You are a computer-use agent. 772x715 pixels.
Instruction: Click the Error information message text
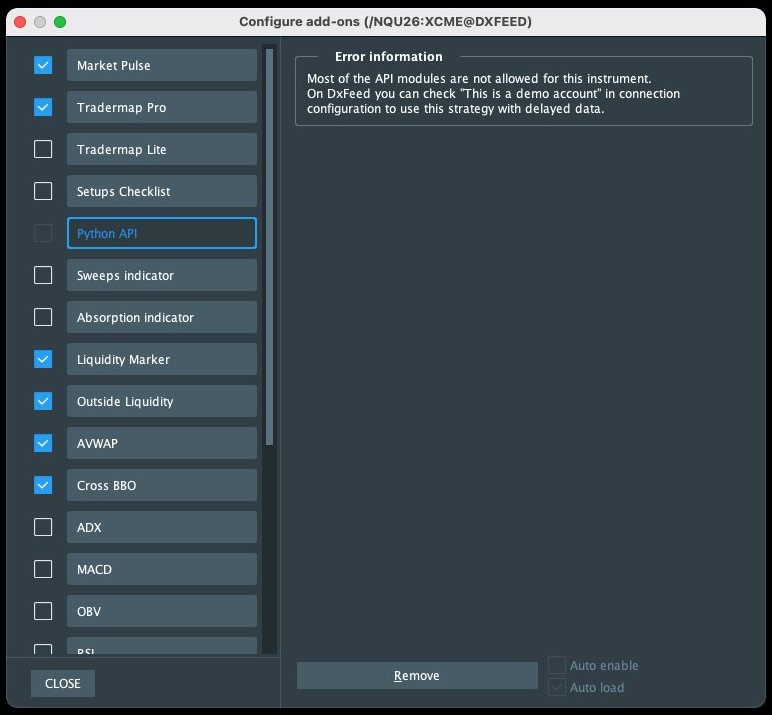(x=493, y=94)
